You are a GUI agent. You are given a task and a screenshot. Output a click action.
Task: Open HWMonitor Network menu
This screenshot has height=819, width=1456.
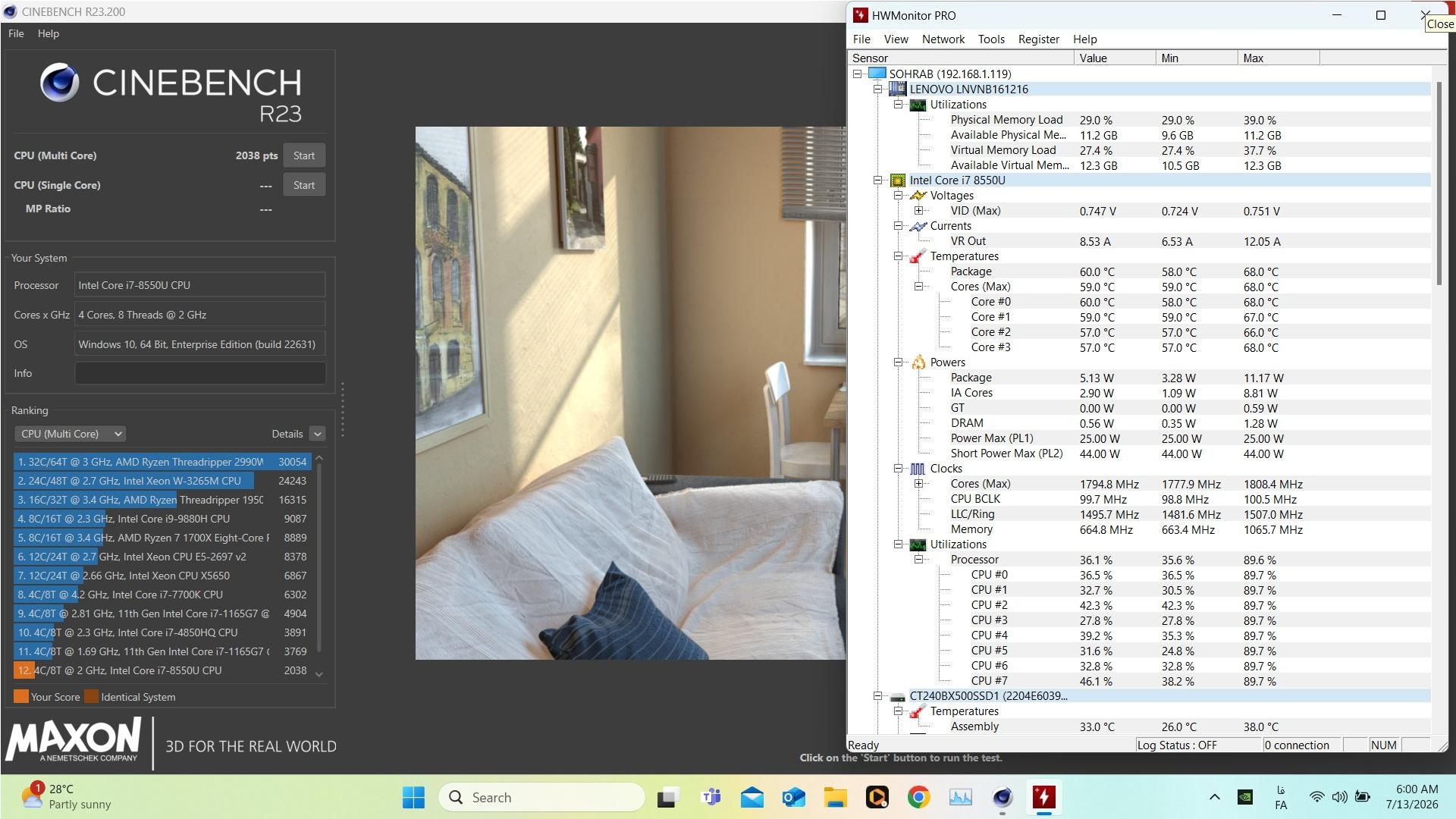pyautogui.click(x=943, y=39)
